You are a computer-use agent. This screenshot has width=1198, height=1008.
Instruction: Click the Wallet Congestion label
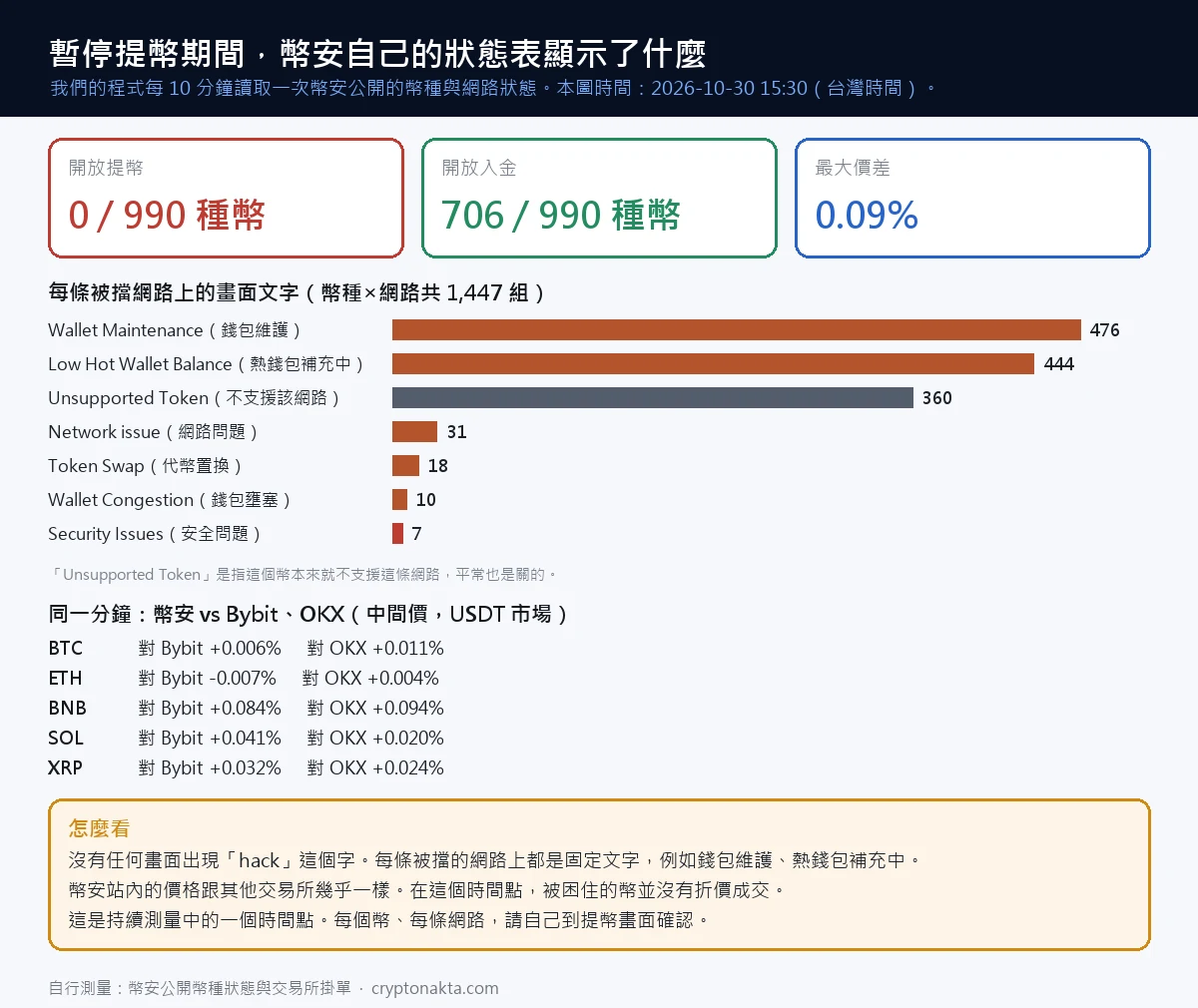click(170, 500)
